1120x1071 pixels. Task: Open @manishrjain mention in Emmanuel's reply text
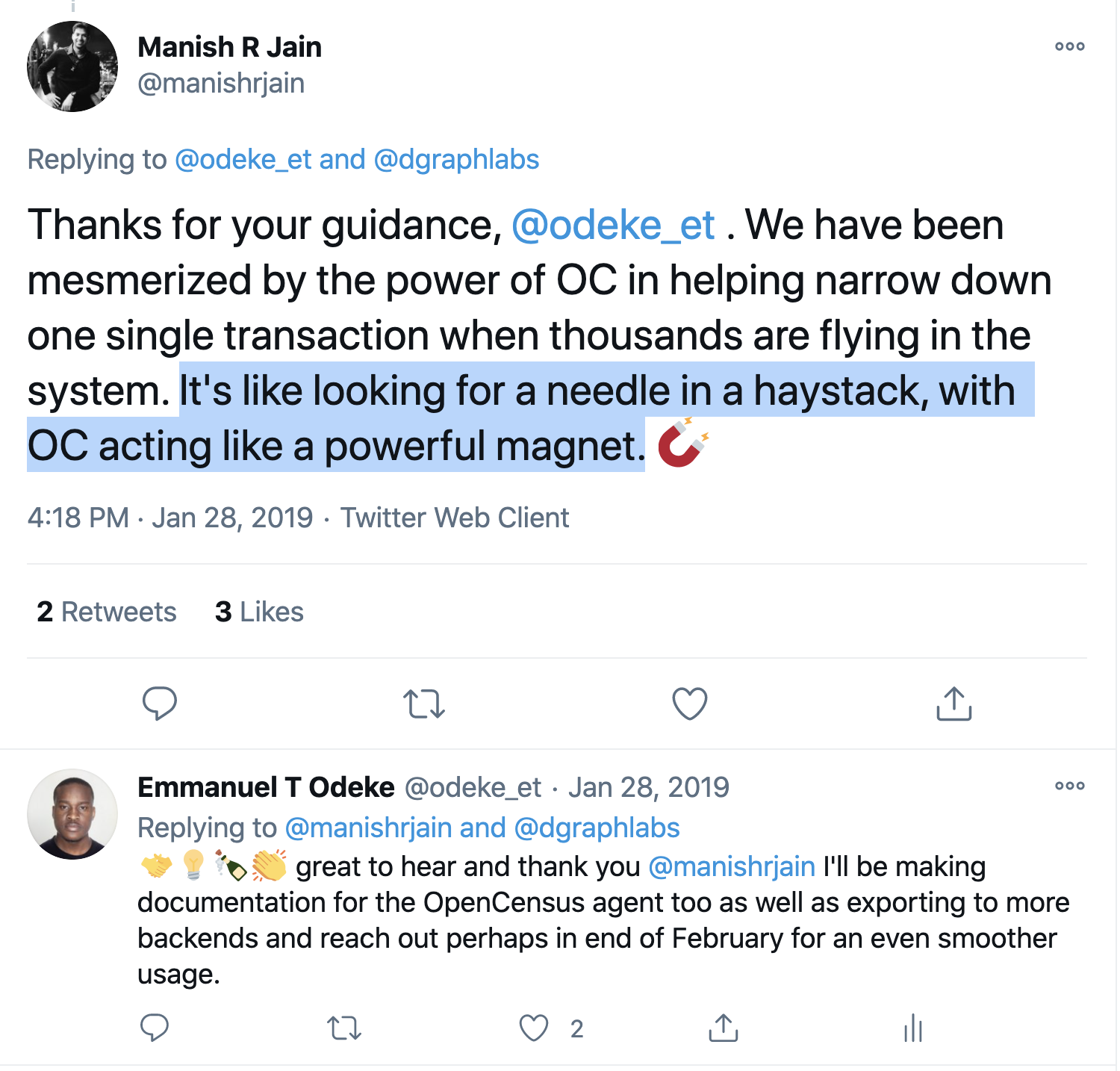click(732, 866)
